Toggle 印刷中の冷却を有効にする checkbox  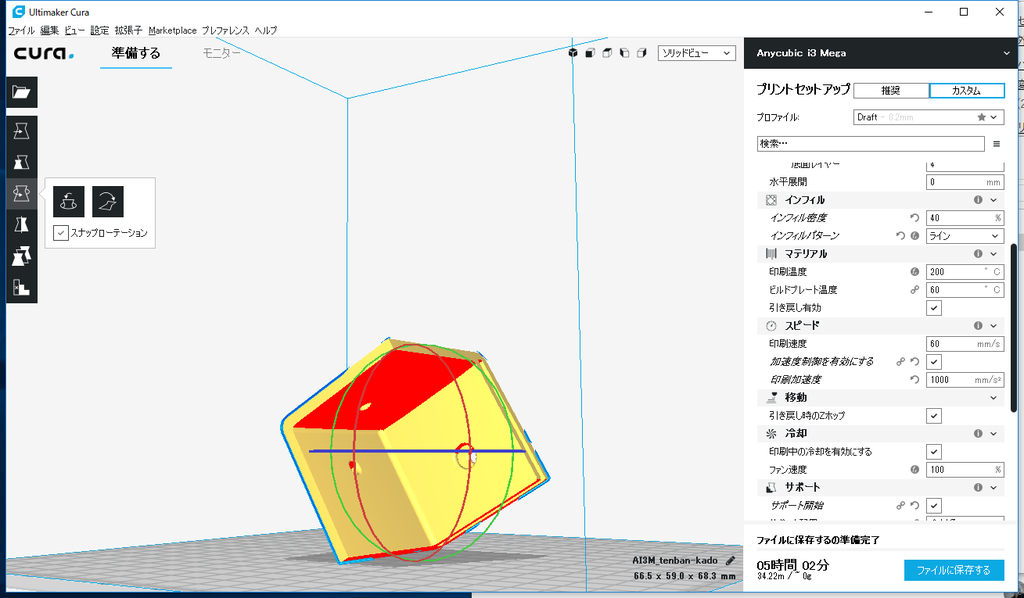(934, 451)
